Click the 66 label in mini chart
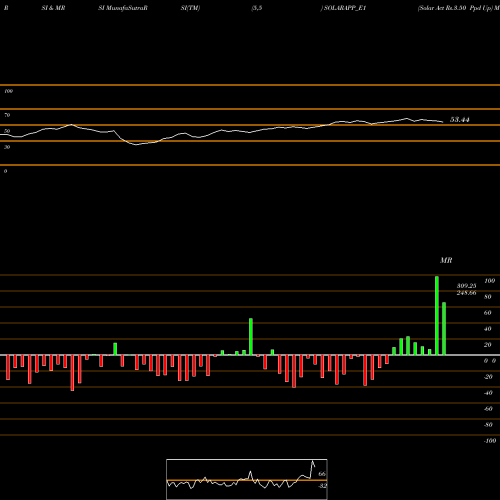Screen dimensions: 500x500 pos(322,474)
